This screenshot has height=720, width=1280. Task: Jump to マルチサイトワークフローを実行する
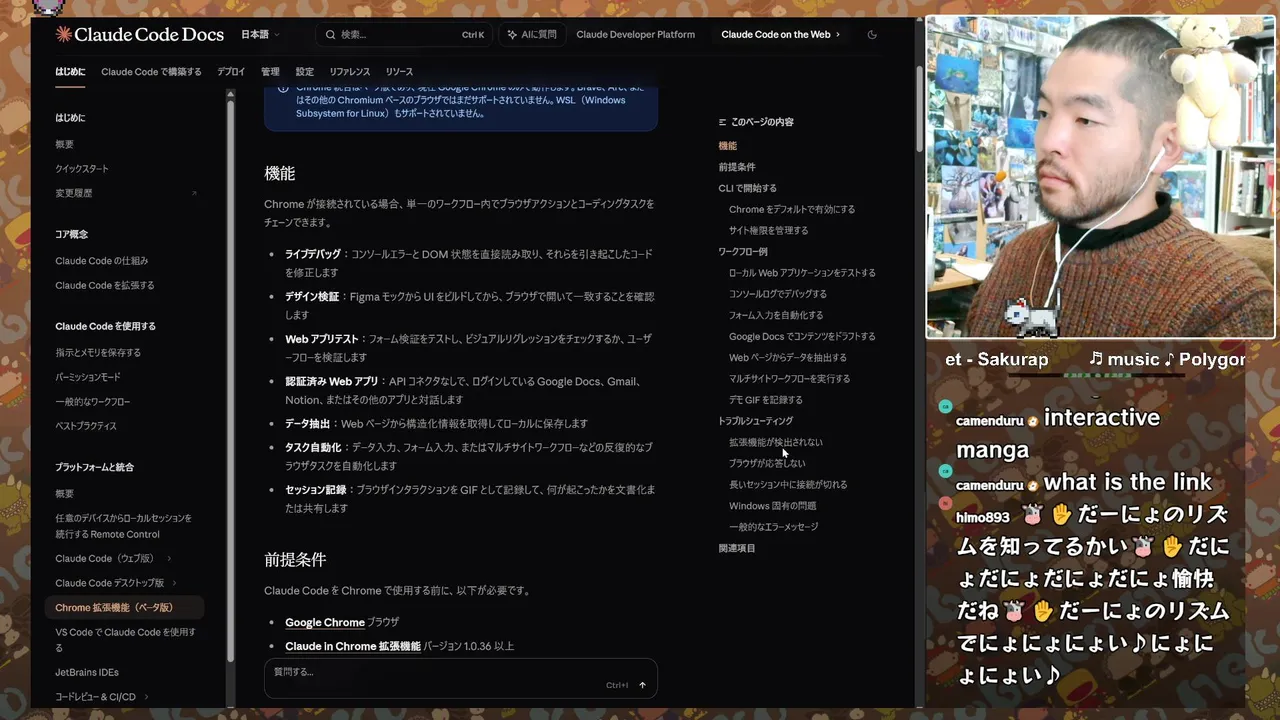point(790,378)
